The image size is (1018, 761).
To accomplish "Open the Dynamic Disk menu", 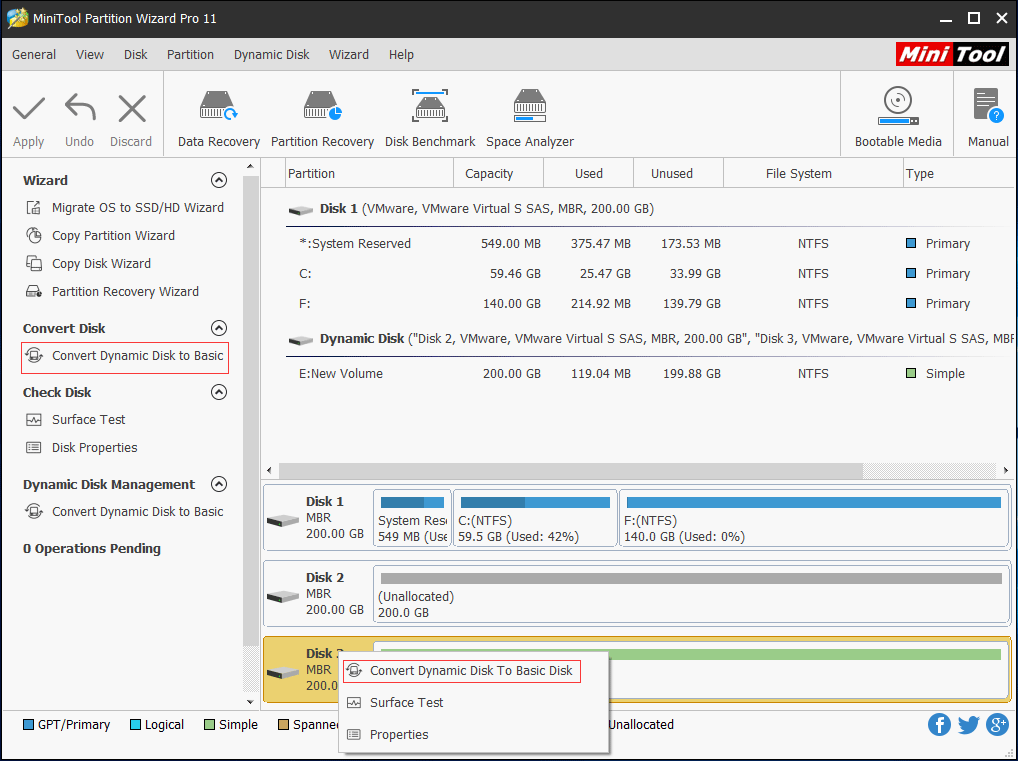I will (271, 54).
